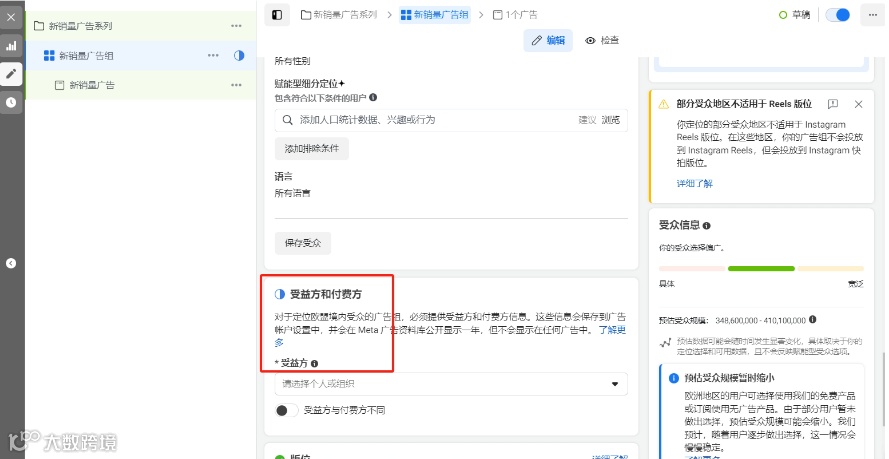Click half-circle status icon beside 新销量广告组
889x459 pixels.
239,56
